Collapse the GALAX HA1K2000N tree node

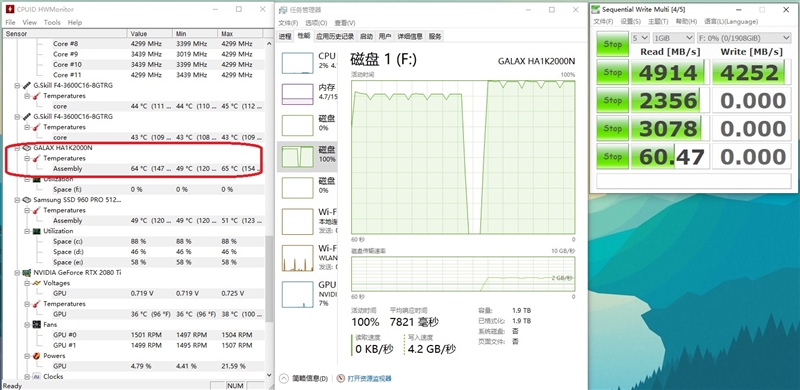(x=17, y=148)
